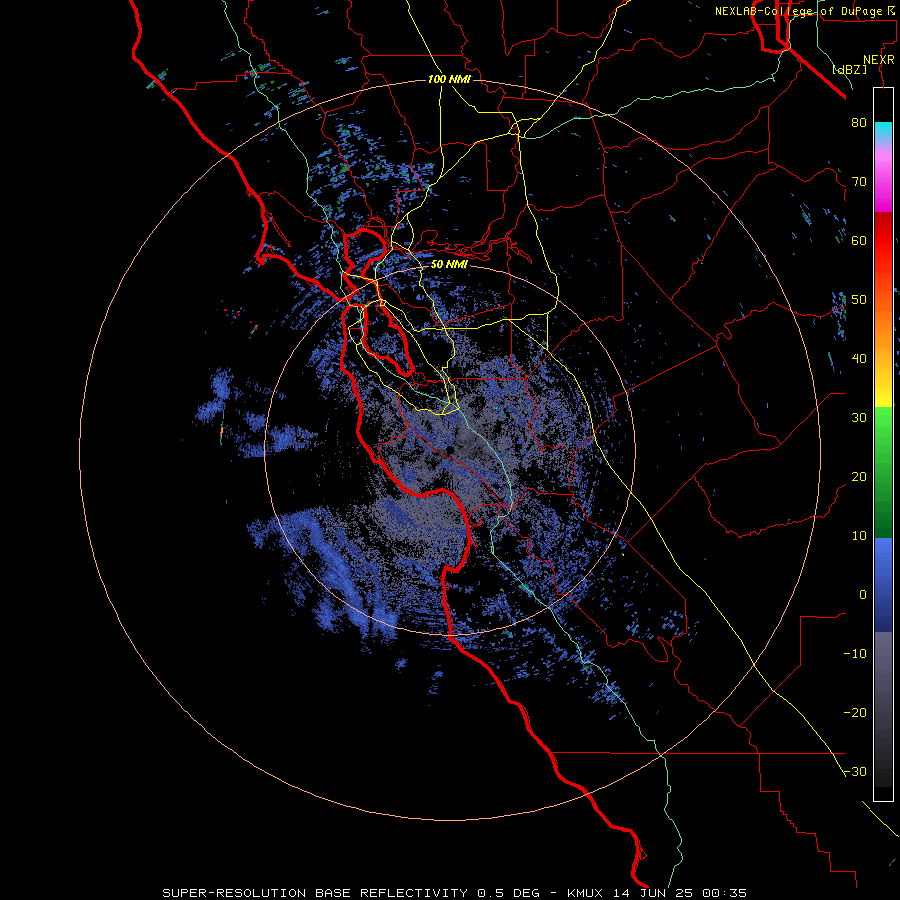
Task: Click the -20 value on the dBZ scale
Action: (x=855, y=713)
